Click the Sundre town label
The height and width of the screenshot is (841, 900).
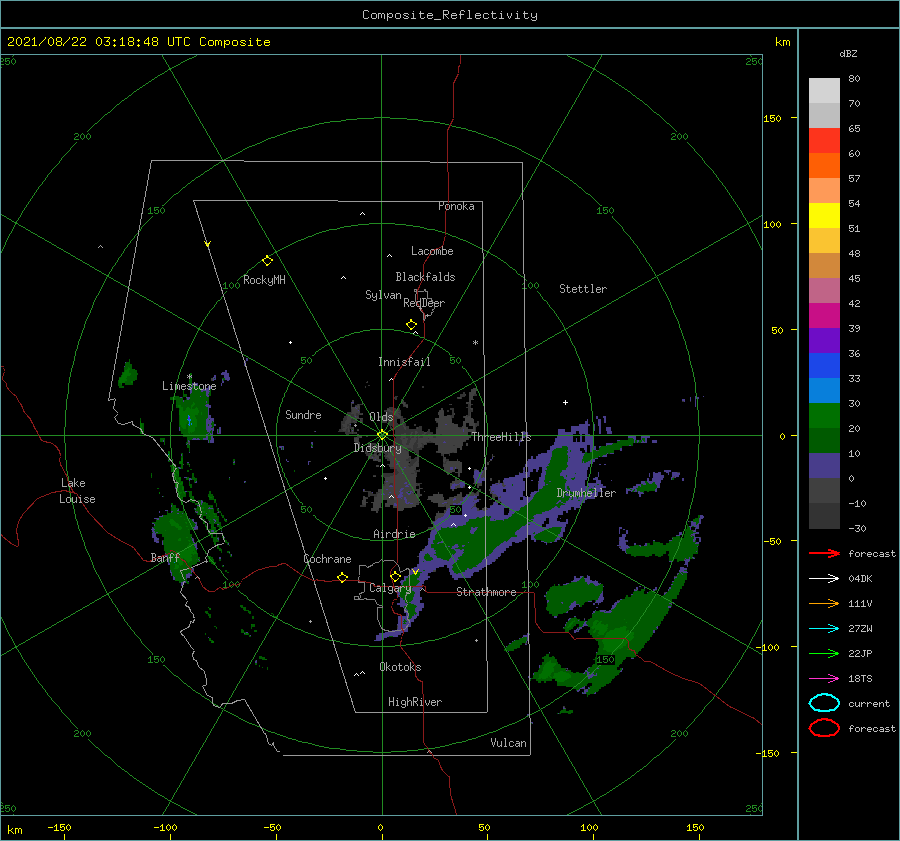pos(303,414)
